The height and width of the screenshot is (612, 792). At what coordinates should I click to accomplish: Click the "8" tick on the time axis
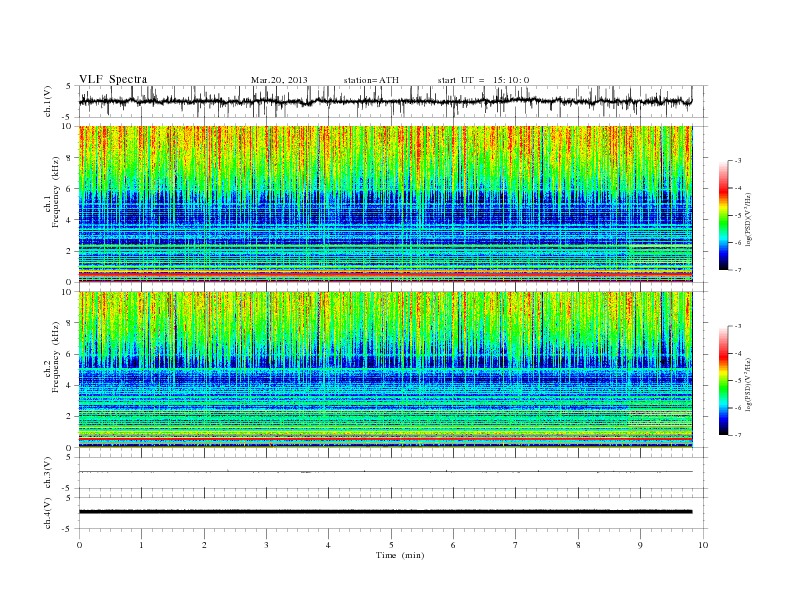[578, 545]
